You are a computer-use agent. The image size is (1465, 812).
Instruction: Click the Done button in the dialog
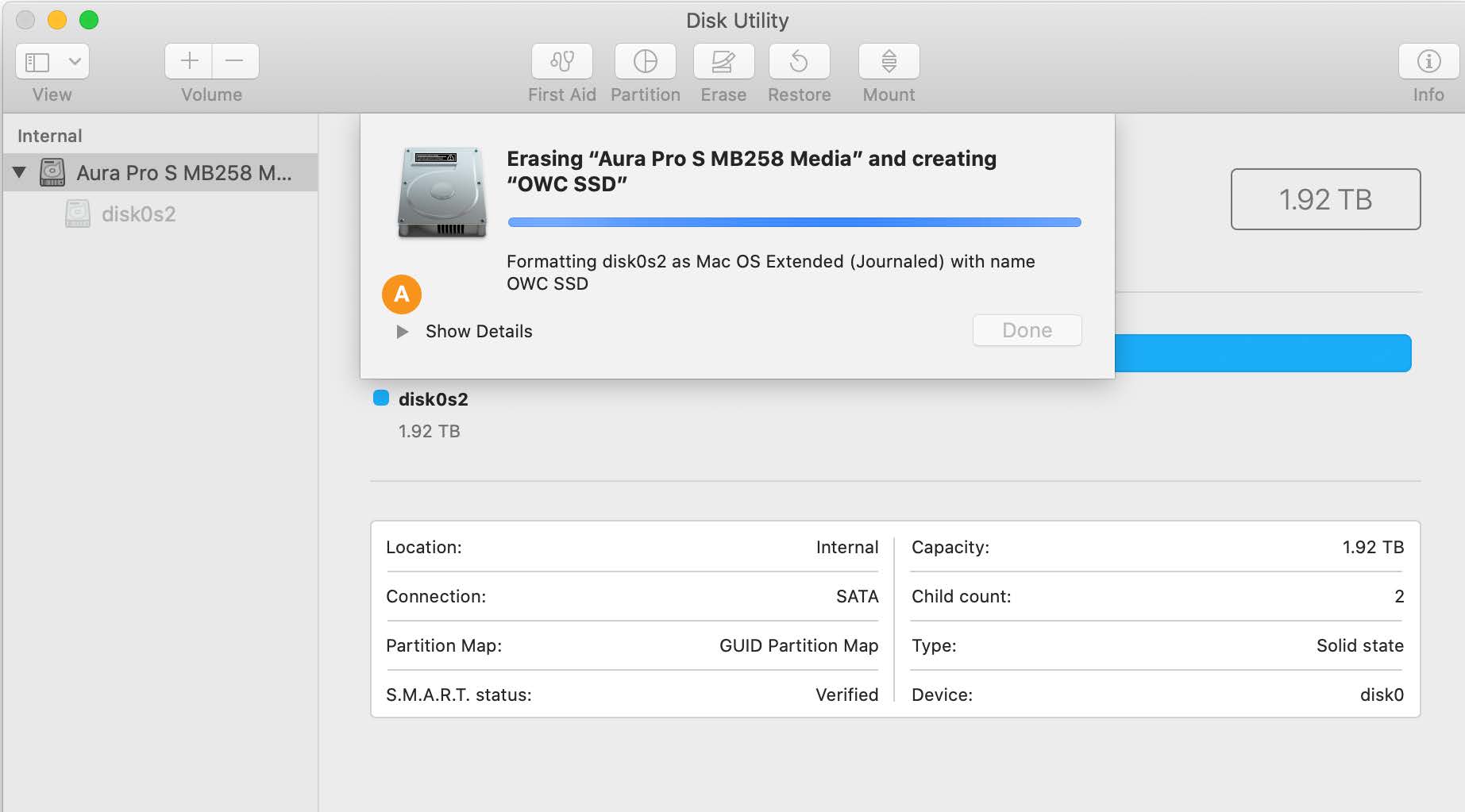[1026, 330]
